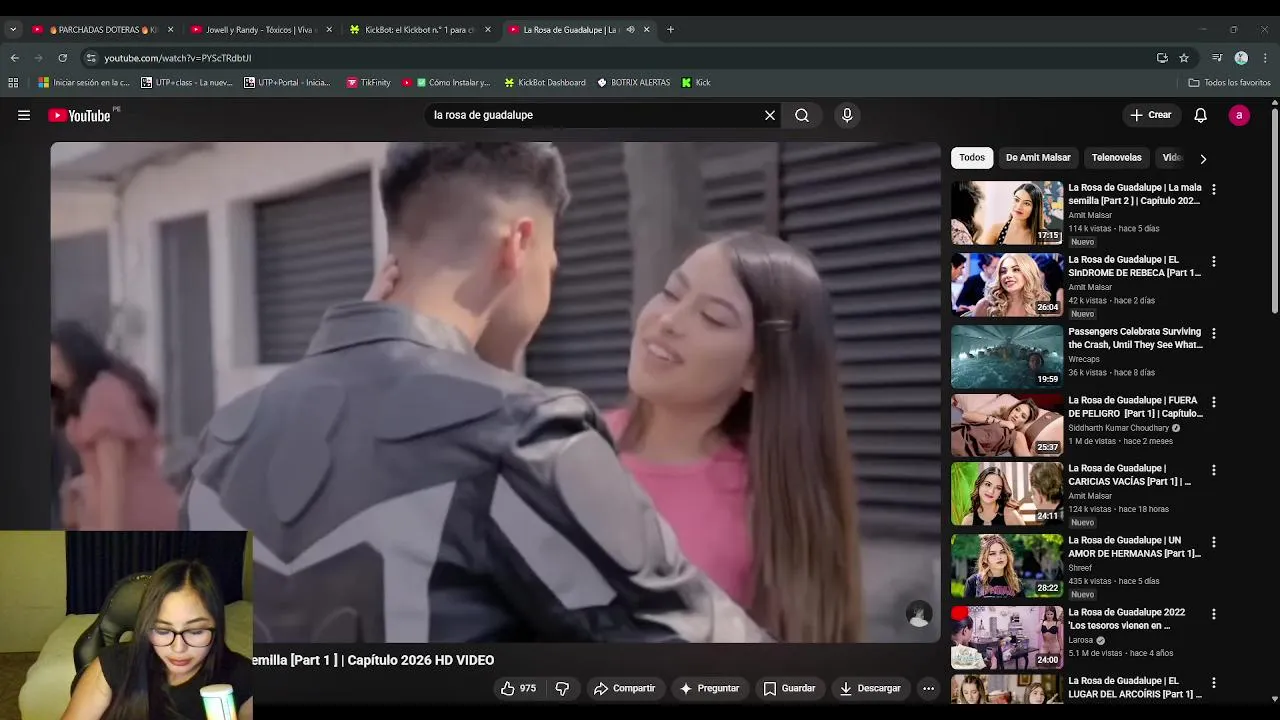This screenshot has width=1280, height=720.
Task: Open options for FUERA DE PELIGRO video
Action: (x=1214, y=402)
